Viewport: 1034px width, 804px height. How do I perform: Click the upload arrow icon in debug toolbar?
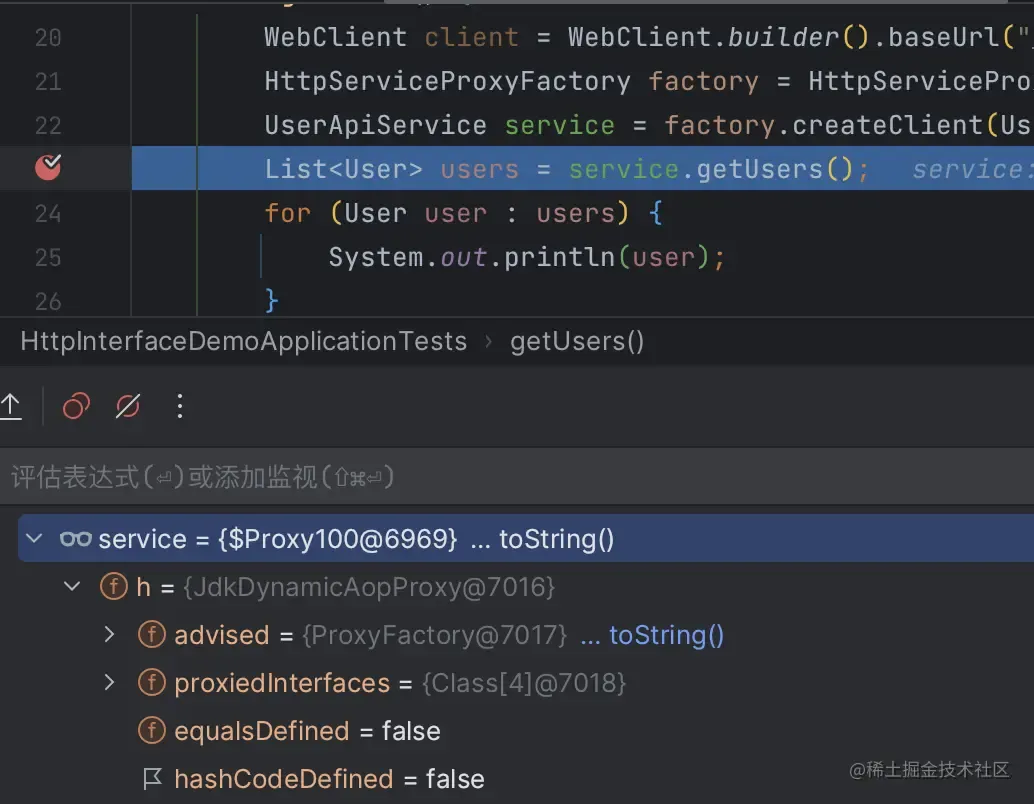click(11, 406)
